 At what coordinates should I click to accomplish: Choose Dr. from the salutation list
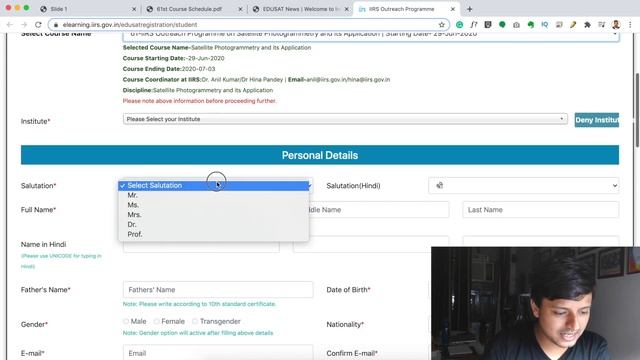[x=213, y=225]
